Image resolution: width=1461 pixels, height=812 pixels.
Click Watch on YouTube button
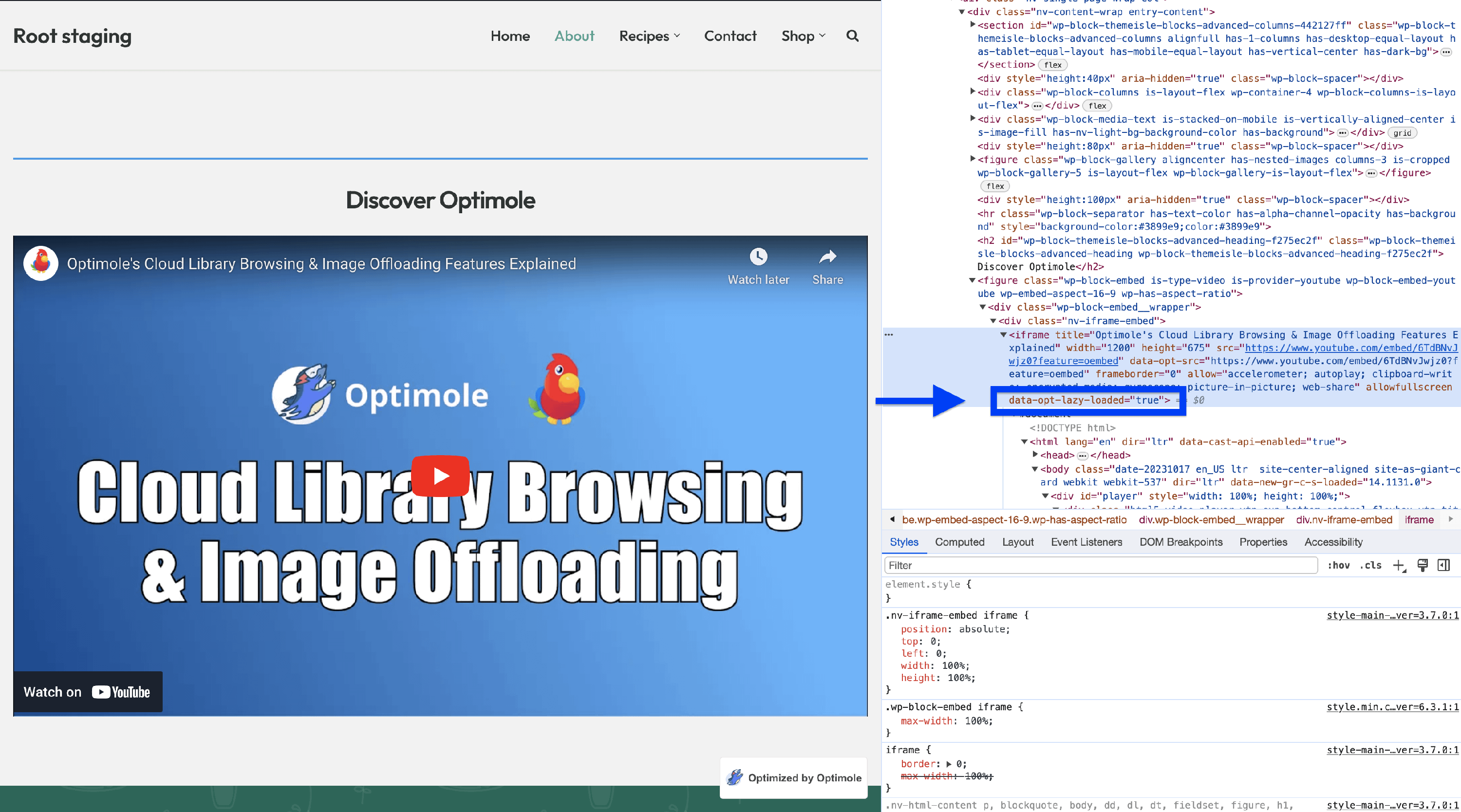point(87,692)
